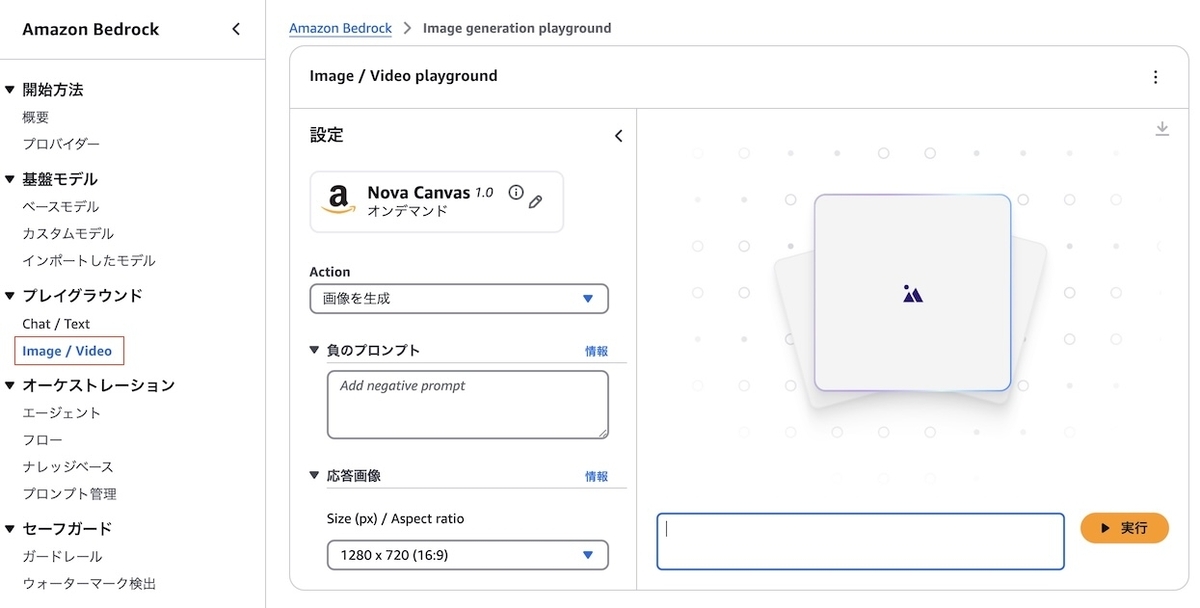
Task: Collapse the セーフガード section
Action: [x=10, y=529]
